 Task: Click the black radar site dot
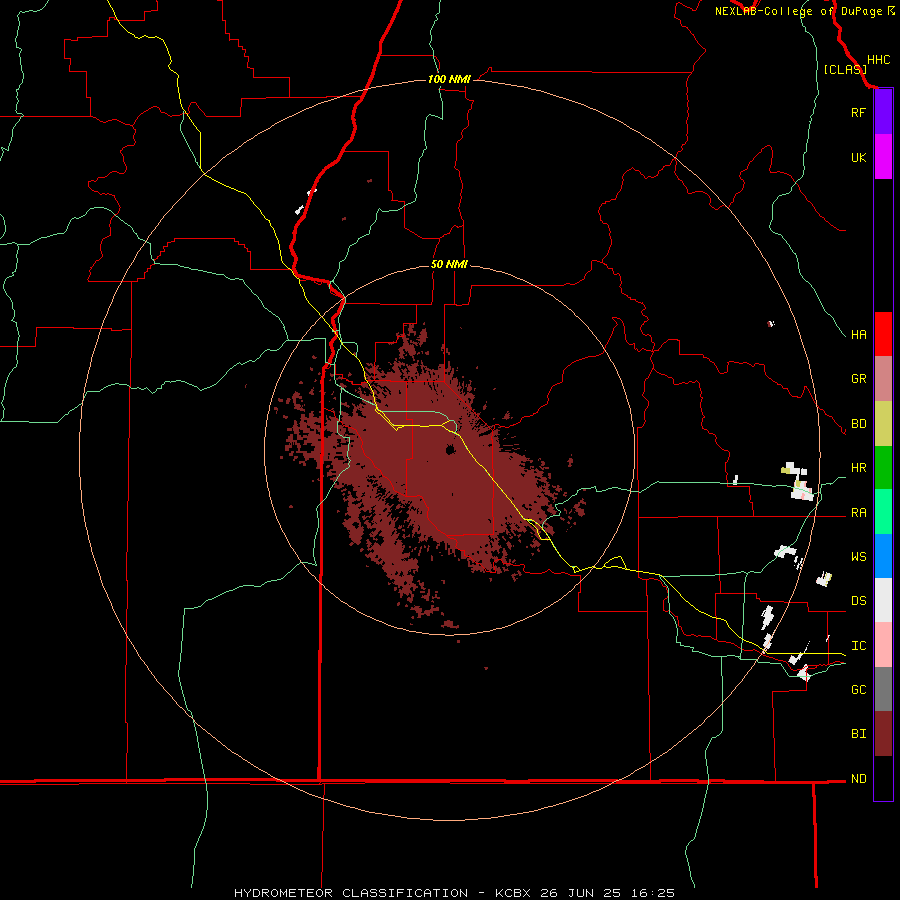[x=451, y=449]
